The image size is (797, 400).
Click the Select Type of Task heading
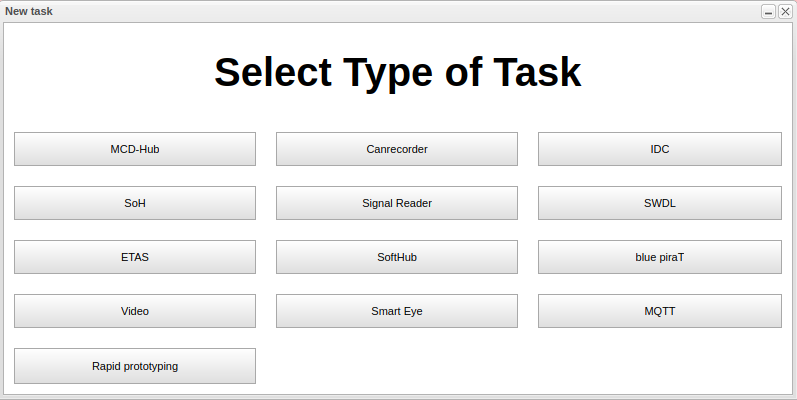tap(398, 73)
